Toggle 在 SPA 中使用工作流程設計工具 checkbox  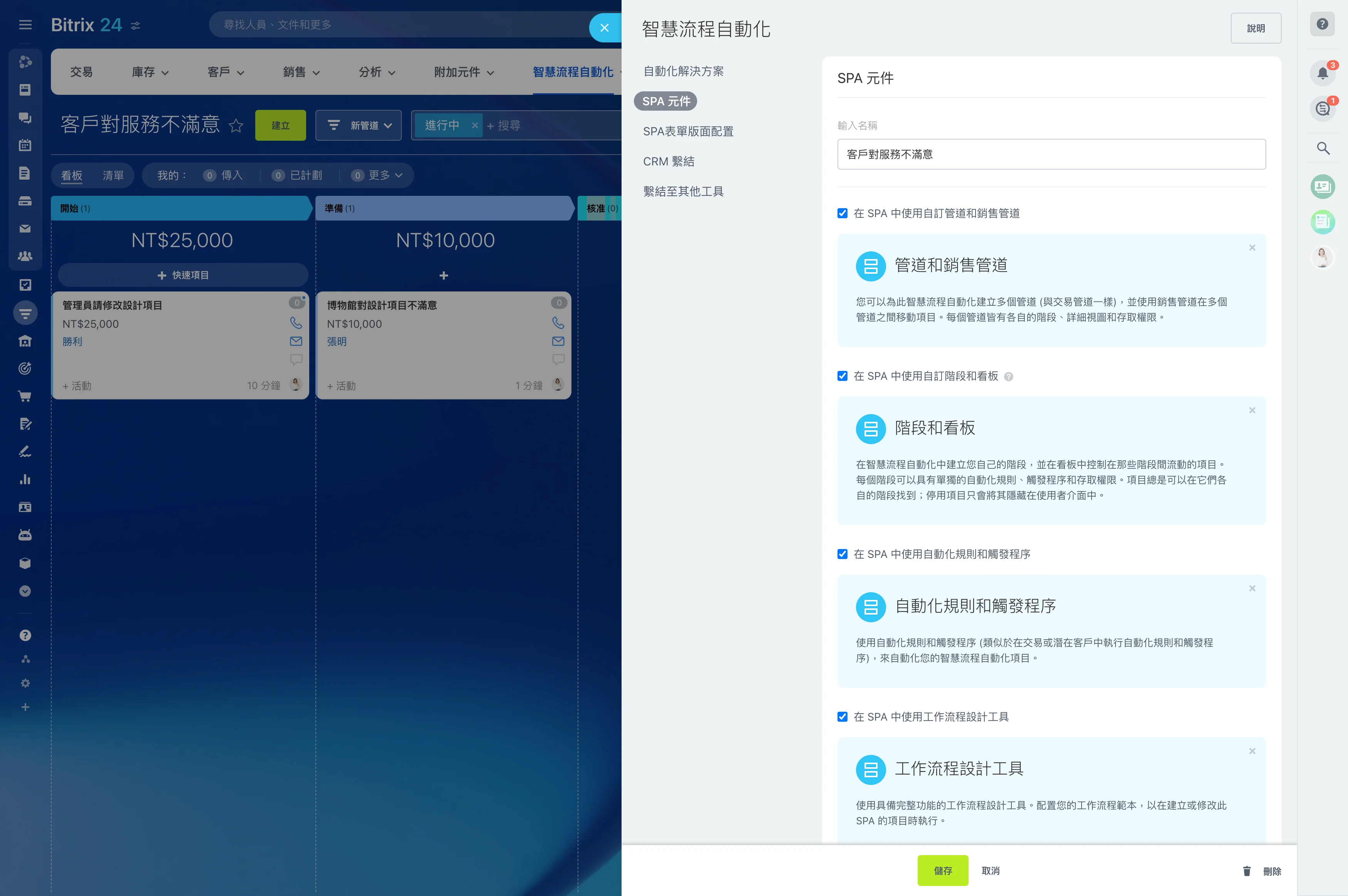tap(842, 717)
